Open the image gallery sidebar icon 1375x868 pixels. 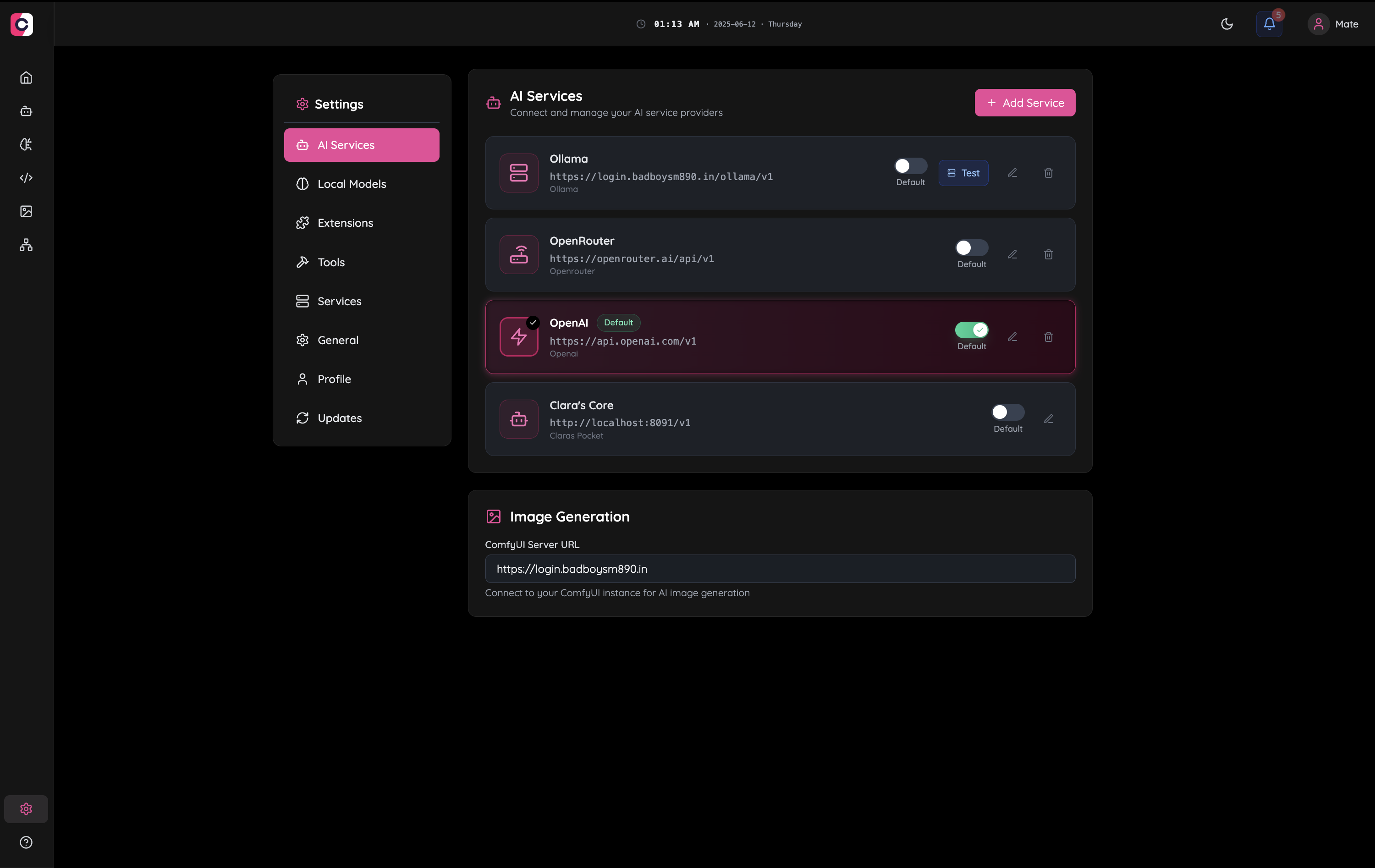26,211
